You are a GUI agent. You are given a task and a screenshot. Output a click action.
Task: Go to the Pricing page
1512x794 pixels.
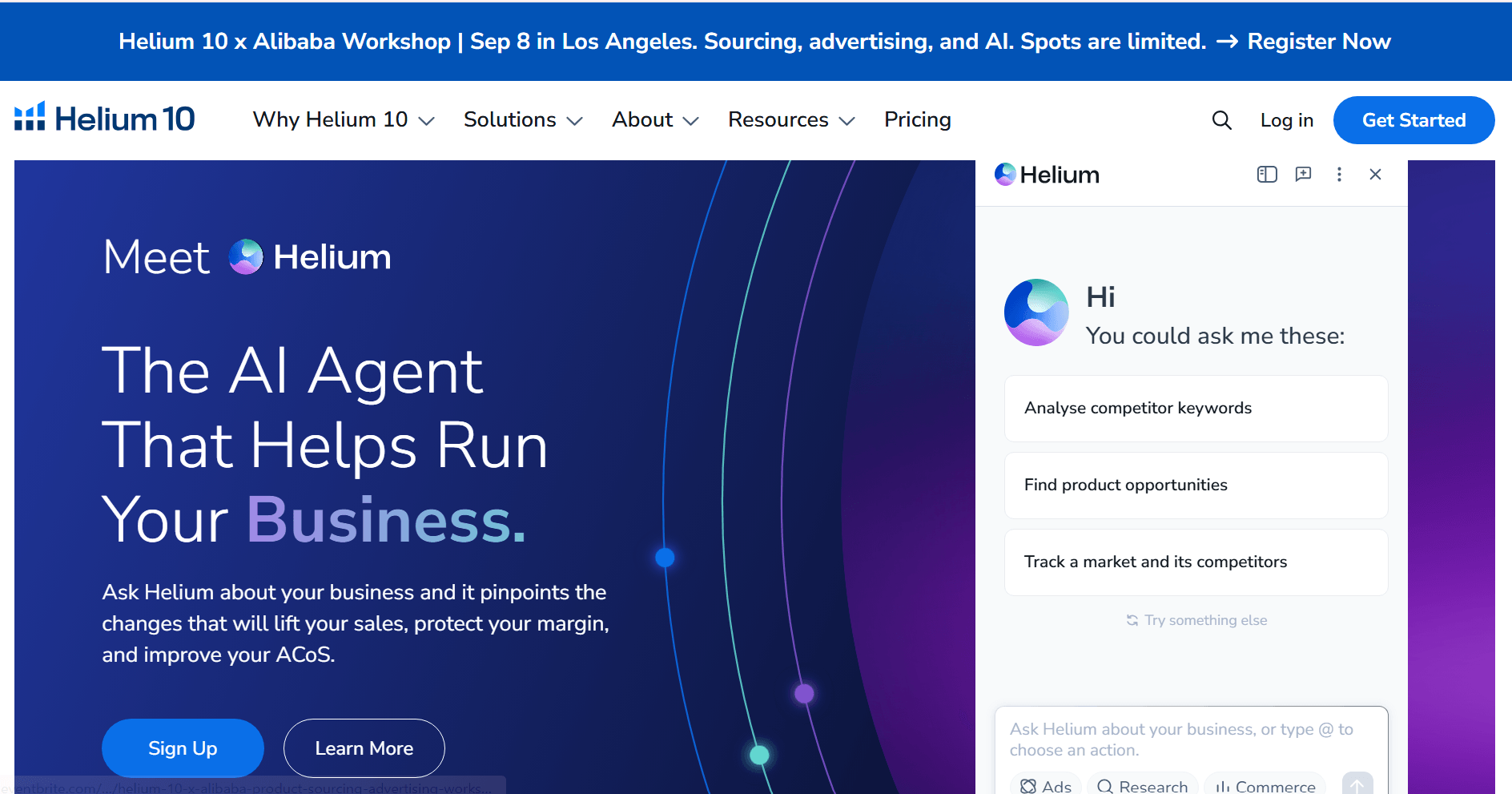pos(917,119)
